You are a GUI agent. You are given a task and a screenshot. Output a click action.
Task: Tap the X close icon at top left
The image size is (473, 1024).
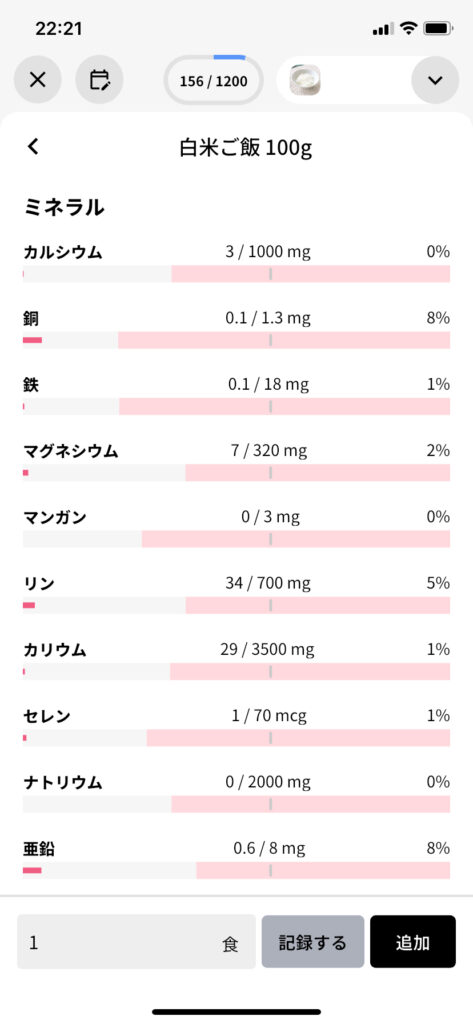38,80
